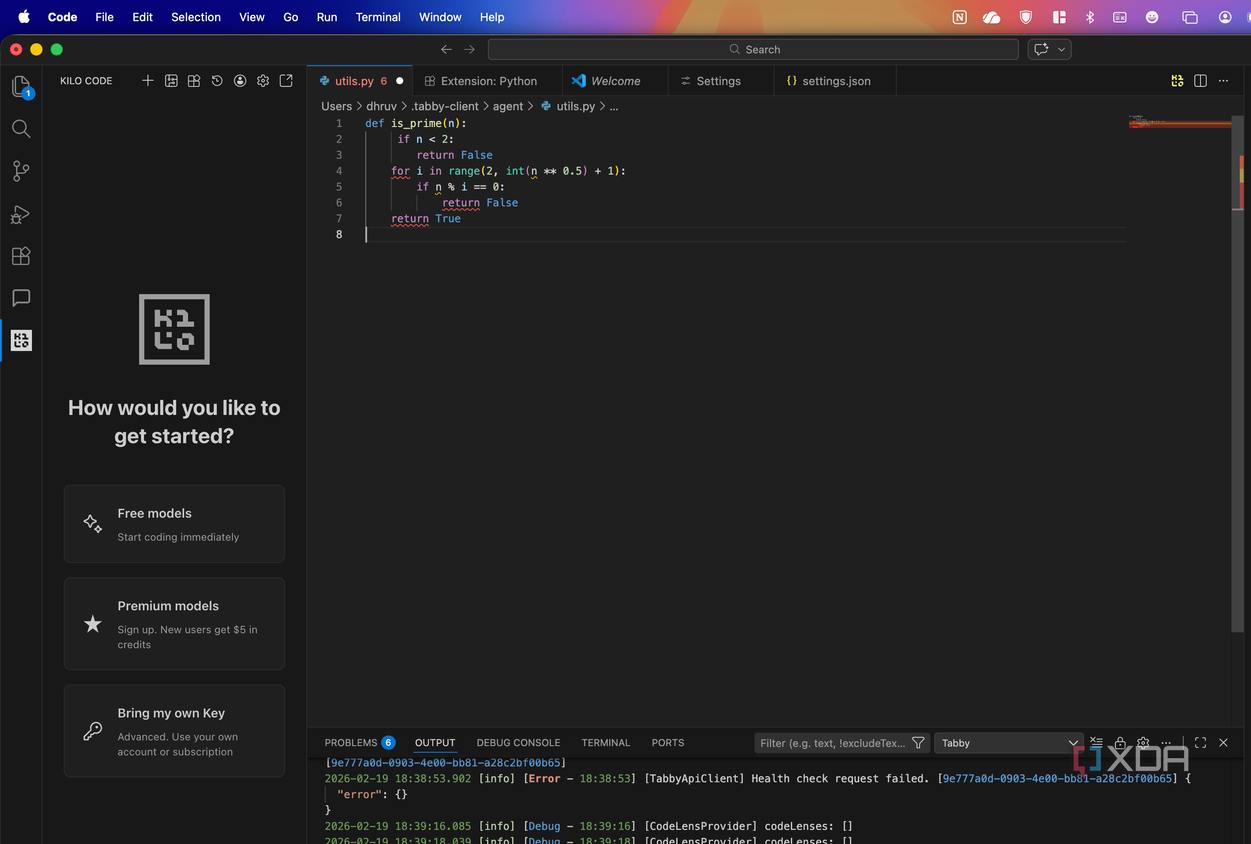Switch to the Terminal panel tab
The width and height of the screenshot is (1251, 844).
(606, 743)
